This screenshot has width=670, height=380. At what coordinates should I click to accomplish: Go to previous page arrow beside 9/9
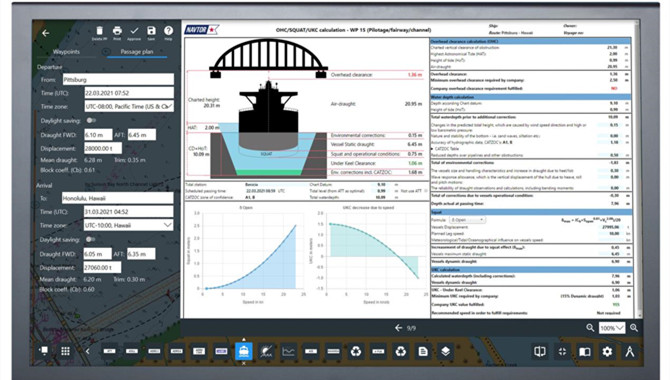(x=398, y=328)
